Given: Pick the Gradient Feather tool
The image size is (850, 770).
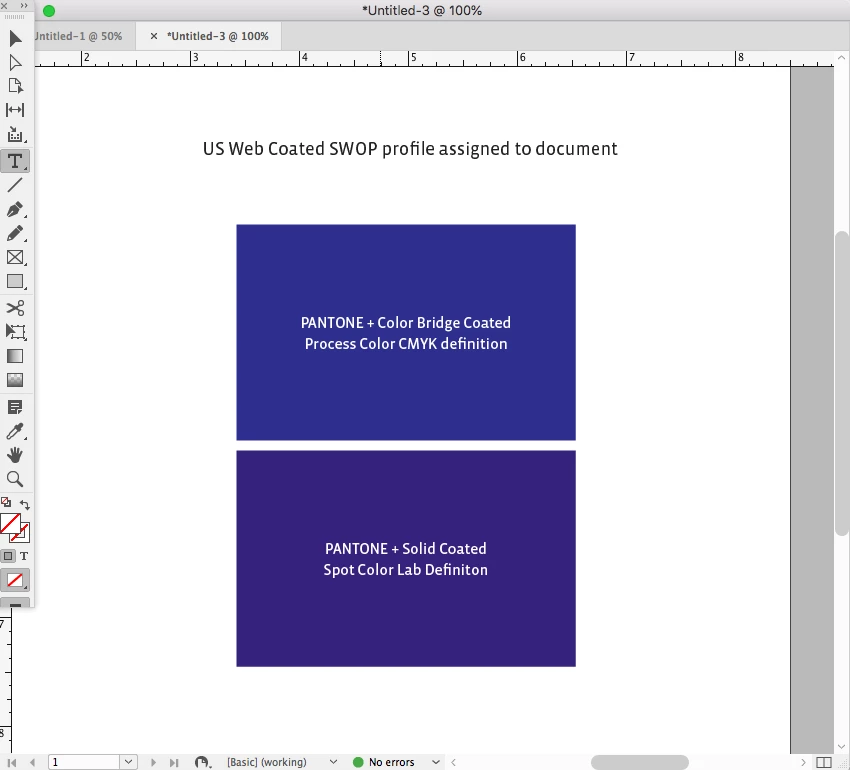Looking at the screenshot, I should pyautogui.click(x=15, y=380).
